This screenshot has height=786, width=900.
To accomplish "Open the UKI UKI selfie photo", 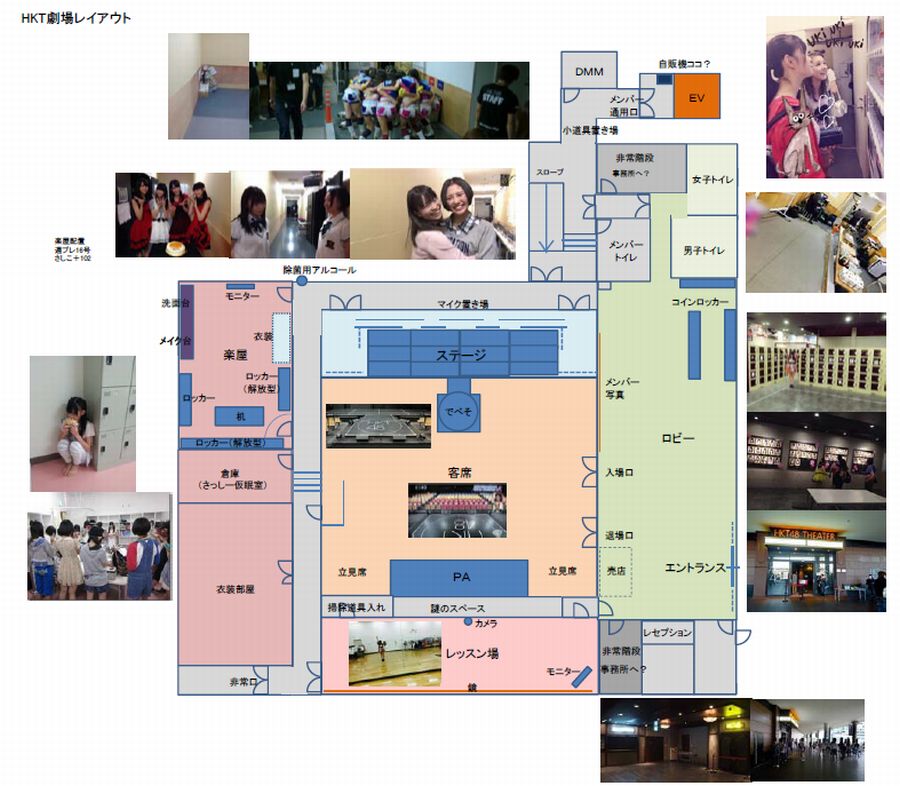I will point(825,97).
